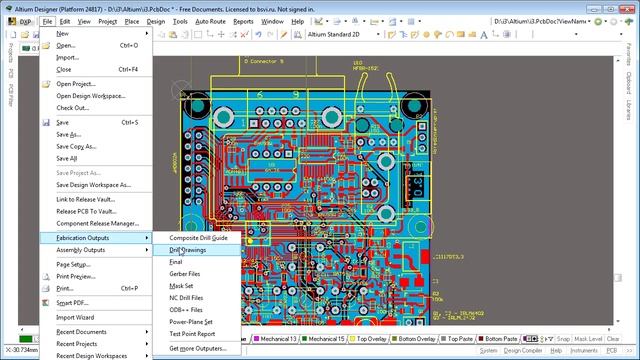Choose Composite Drill Guide output
The width and height of the screenshot is (640, 360).
[x=197, y=238]
